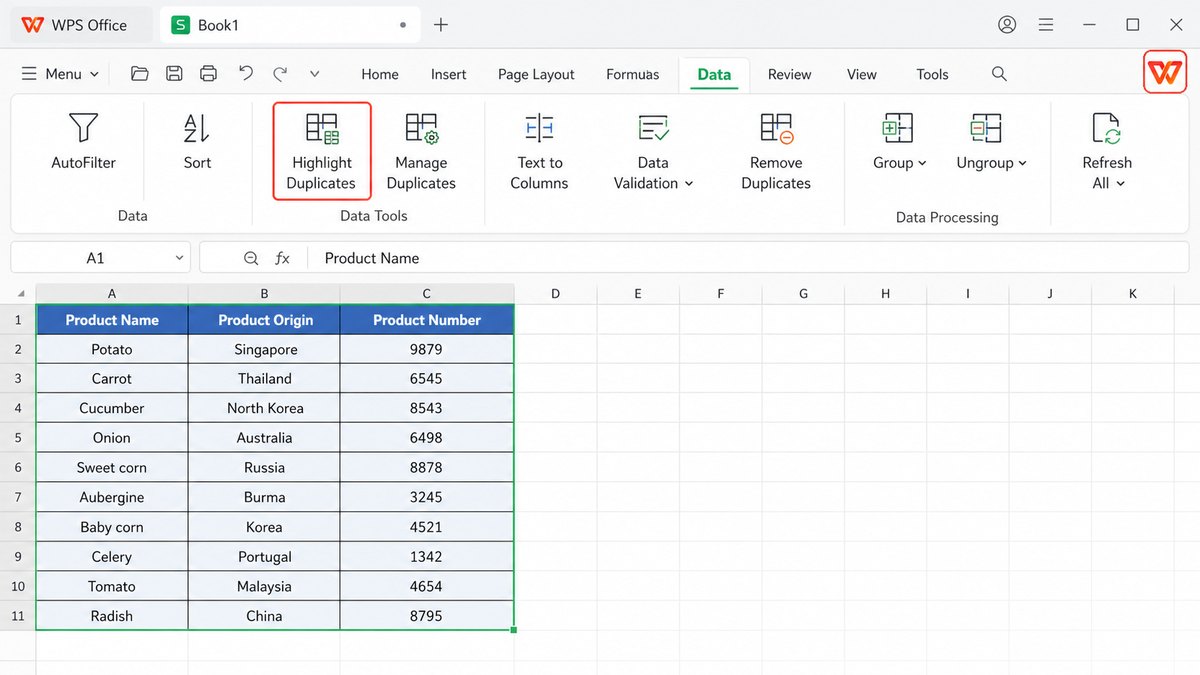Screen dimensions: 1200x675
Task: Click the WPS Office home tab
Action: (81, 25)
